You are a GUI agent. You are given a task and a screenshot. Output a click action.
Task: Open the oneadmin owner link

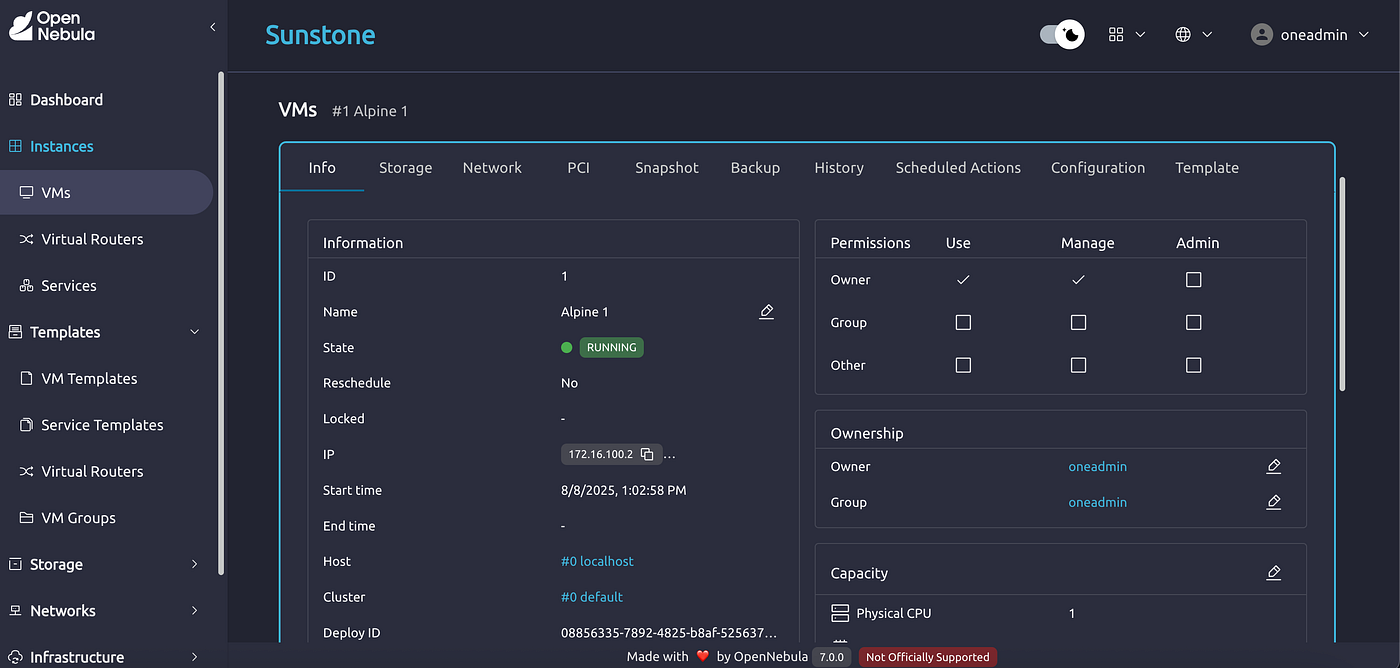(1098, 467)
